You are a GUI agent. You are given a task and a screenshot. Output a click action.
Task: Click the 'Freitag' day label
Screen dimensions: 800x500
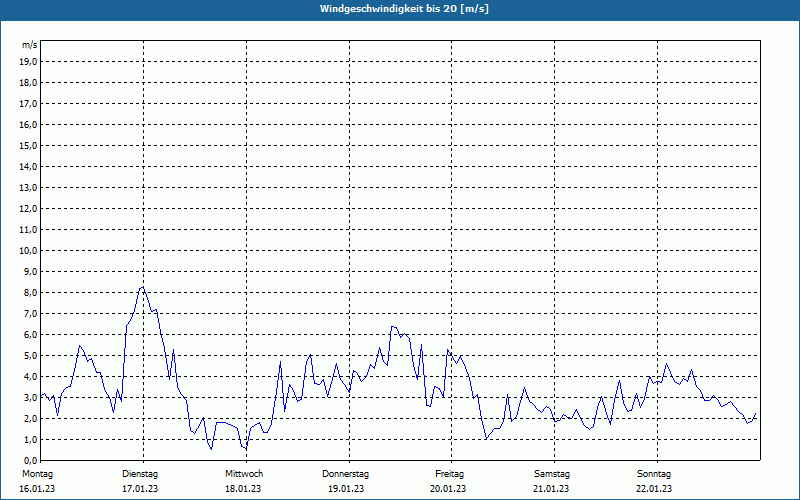[x=449, y=474]
